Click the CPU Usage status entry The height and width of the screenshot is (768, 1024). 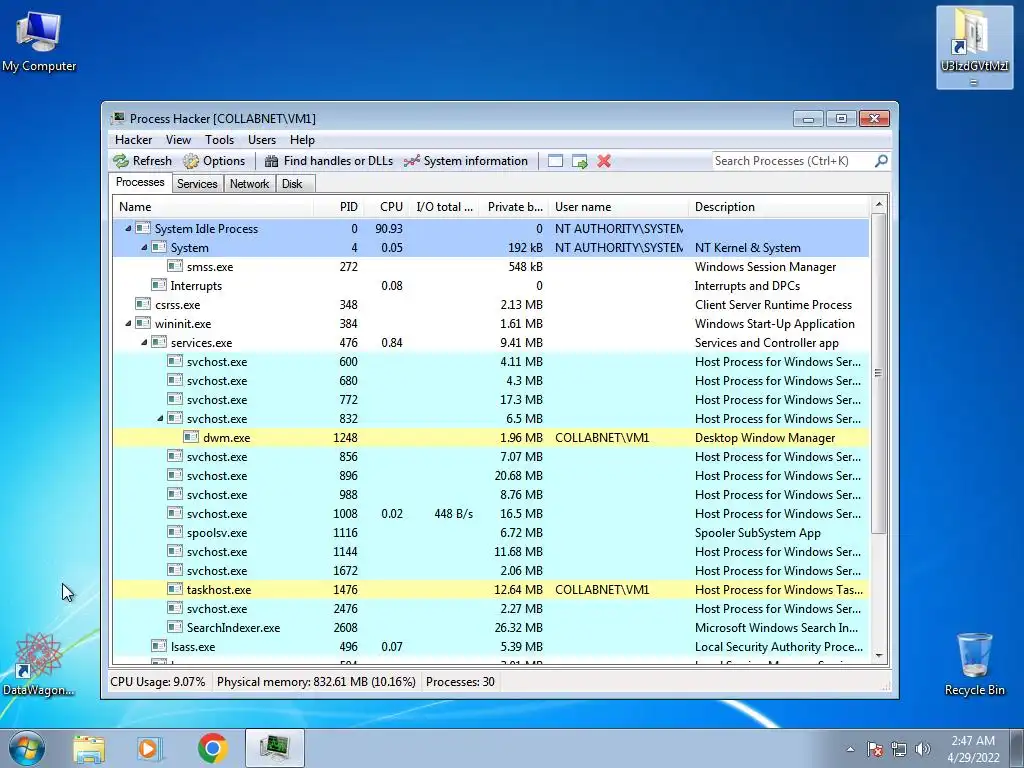(157, 682)
